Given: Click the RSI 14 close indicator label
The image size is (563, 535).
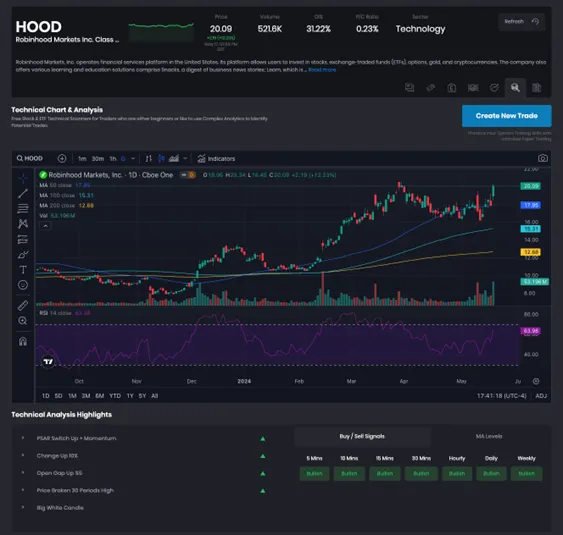Looking at the screenshot, I should pos(55,313).
